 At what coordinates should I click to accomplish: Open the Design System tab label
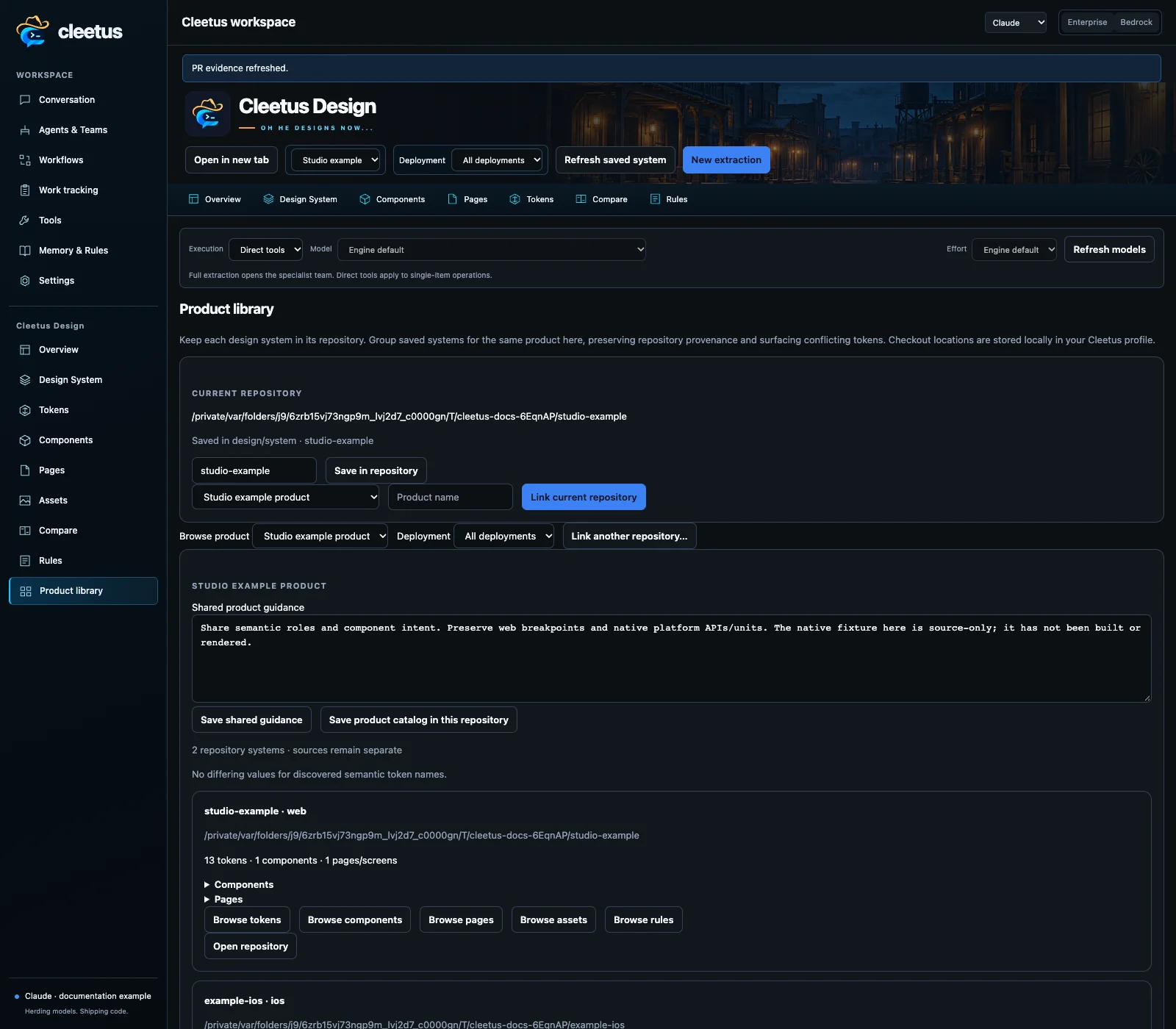click(x=308, y=199)
